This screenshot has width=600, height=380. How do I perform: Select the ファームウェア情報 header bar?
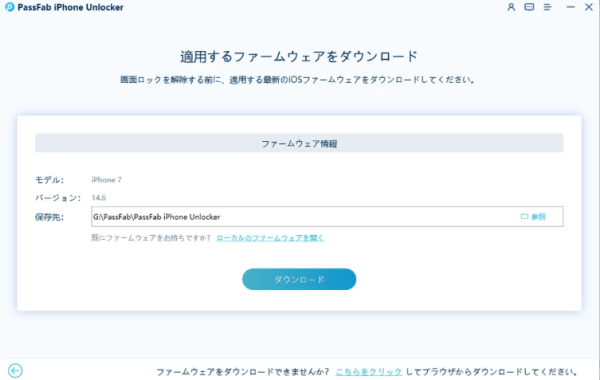pos(299,144)
